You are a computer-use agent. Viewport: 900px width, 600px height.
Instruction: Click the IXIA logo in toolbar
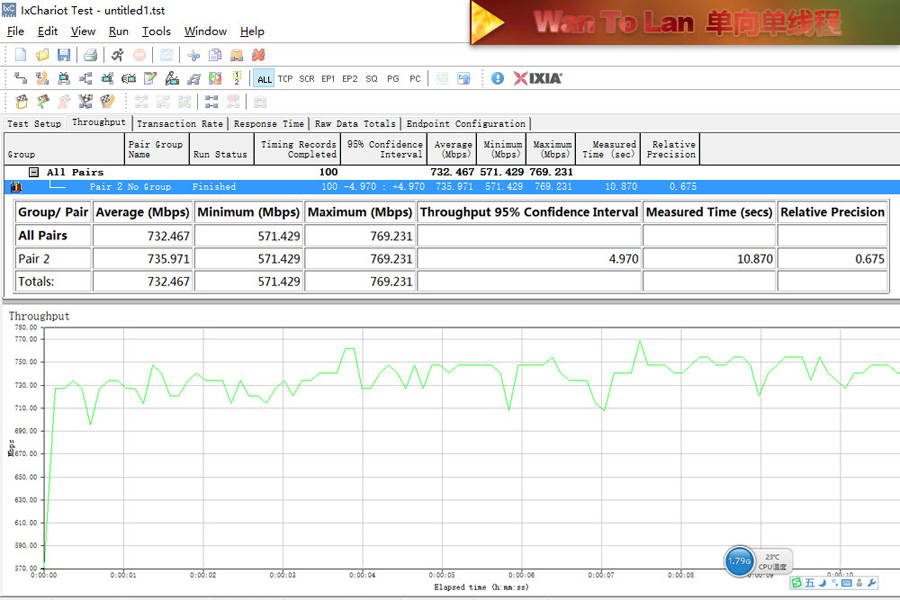(x=538, y=78)
